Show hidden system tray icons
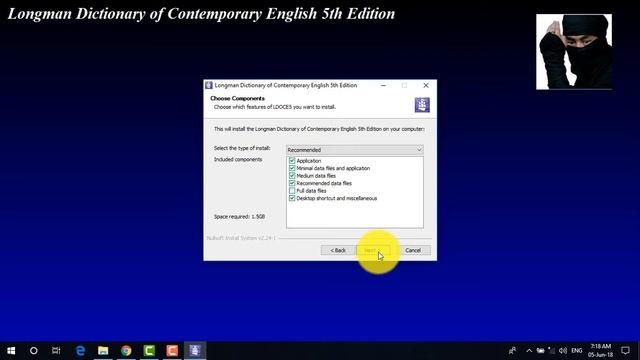Viewport: 640px width, 360px height. [x=529, y=351]
